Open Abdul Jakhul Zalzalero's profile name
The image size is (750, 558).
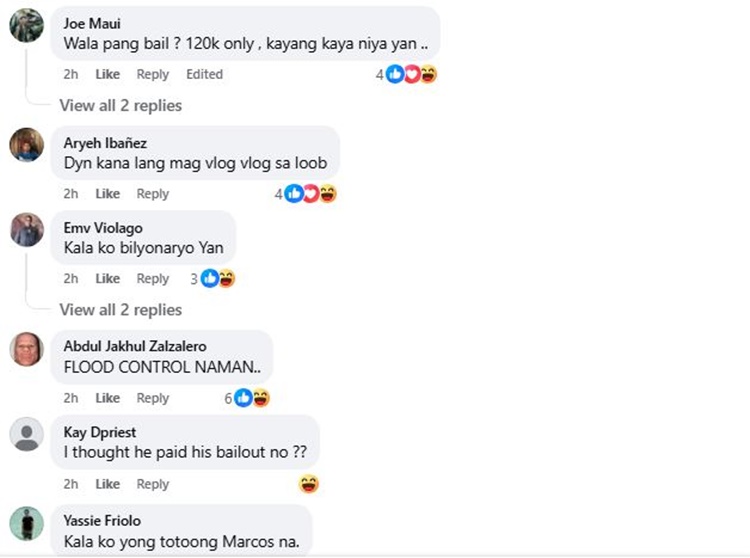[135, 346]
